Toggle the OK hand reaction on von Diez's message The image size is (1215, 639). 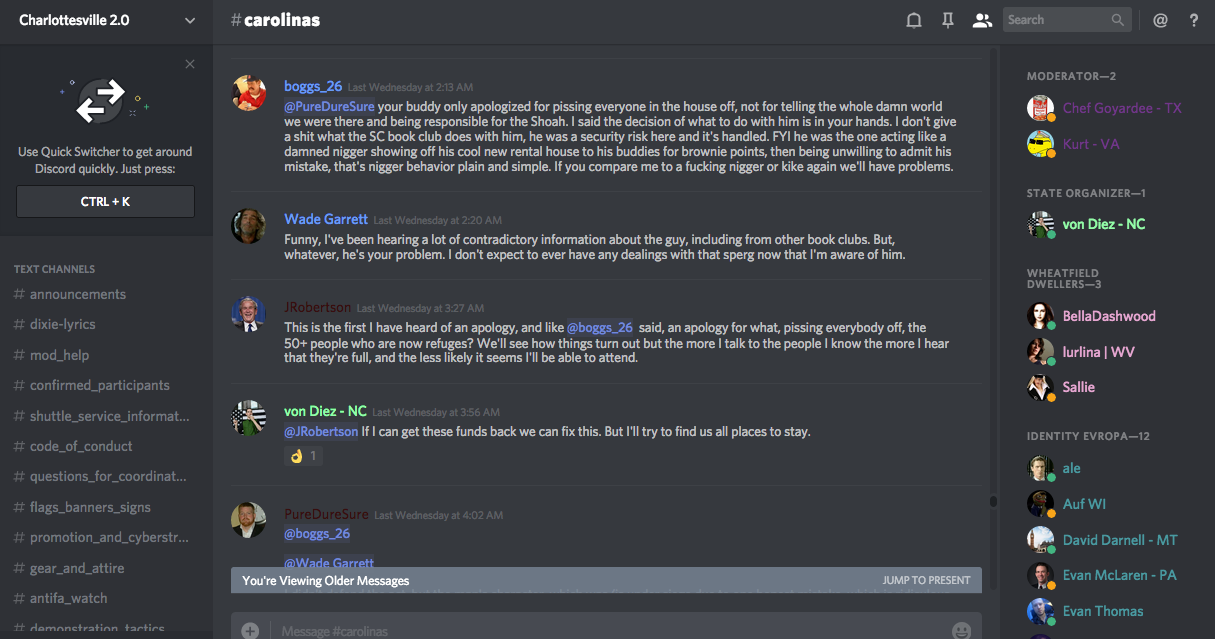[303, 456]
